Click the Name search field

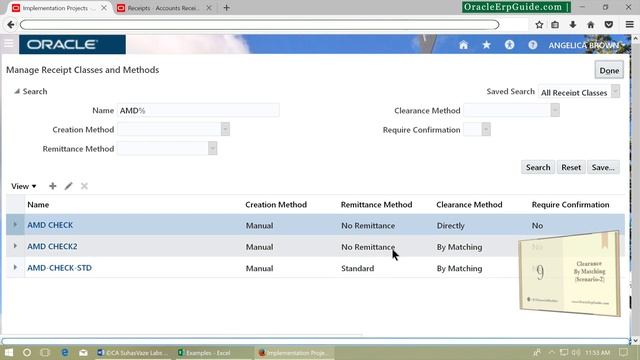point(198,110)
